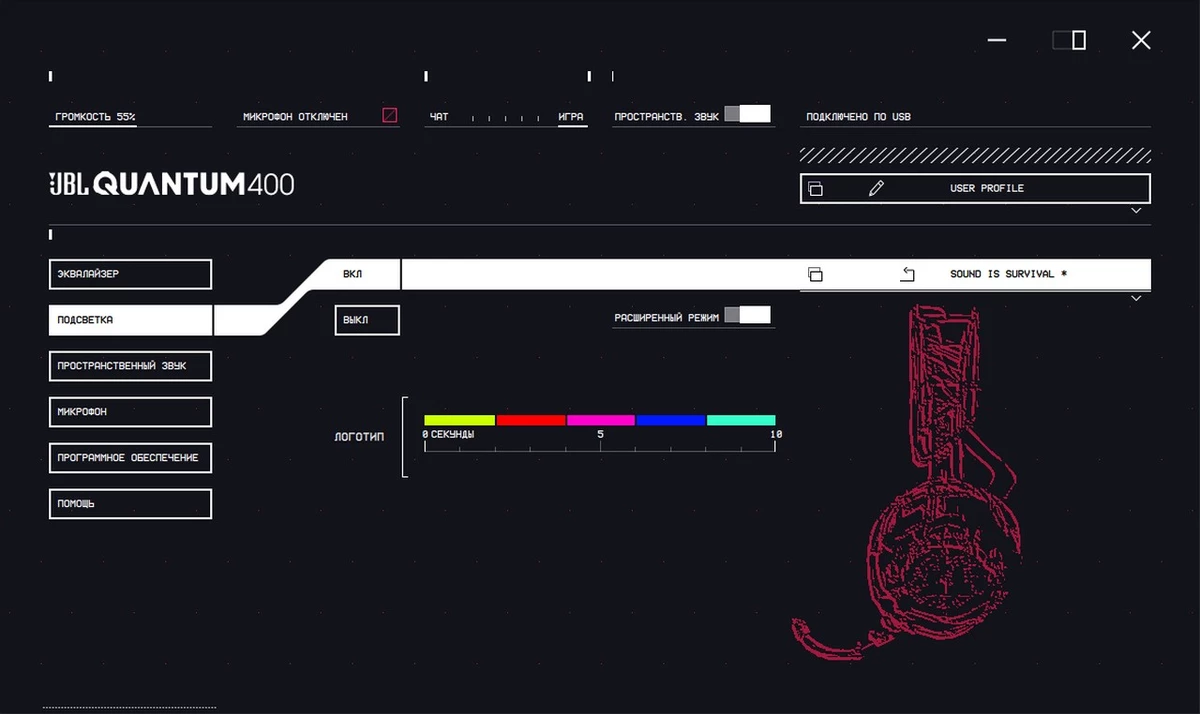Click the copy icon next to User Profile

tap(815, 189)
